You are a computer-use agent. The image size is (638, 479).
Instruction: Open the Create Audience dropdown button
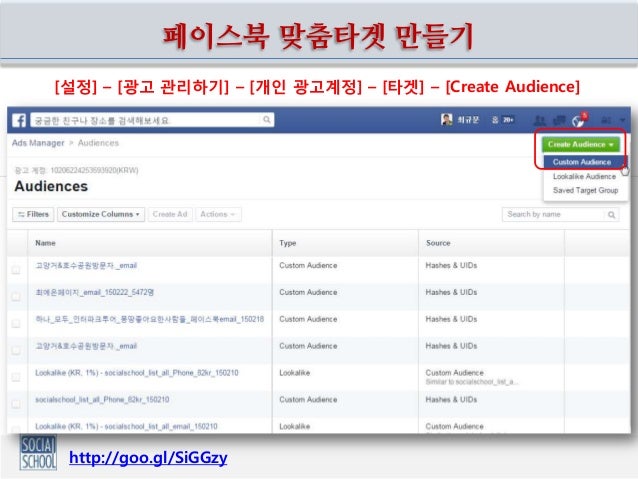click(x=581, y=144)
